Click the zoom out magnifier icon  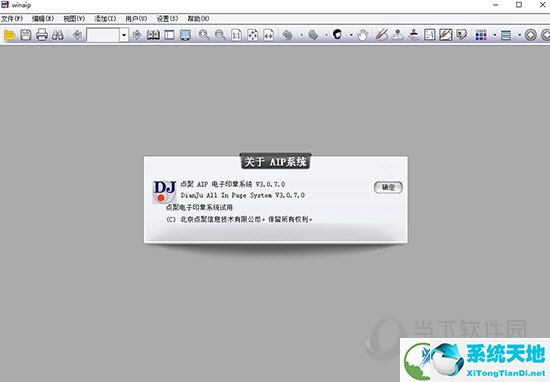tap(220, 35)
